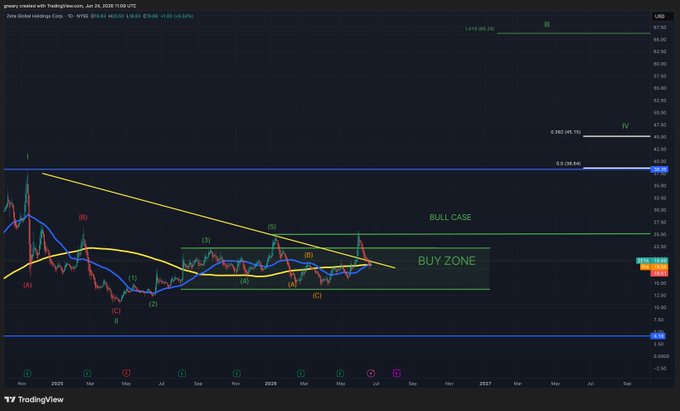The height and width of the screenshot is (411, 680).
Task: Click the green (1) wave label
Action: (x=133, y=278)
